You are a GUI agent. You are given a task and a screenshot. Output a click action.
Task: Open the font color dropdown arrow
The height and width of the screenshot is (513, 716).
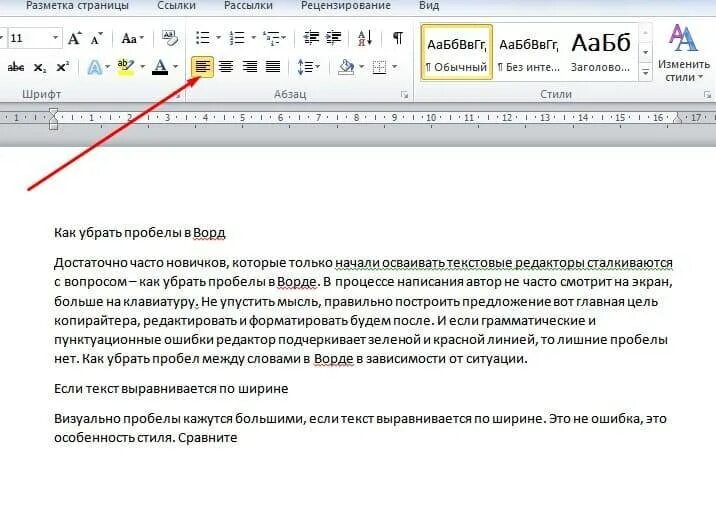(176, 67)
